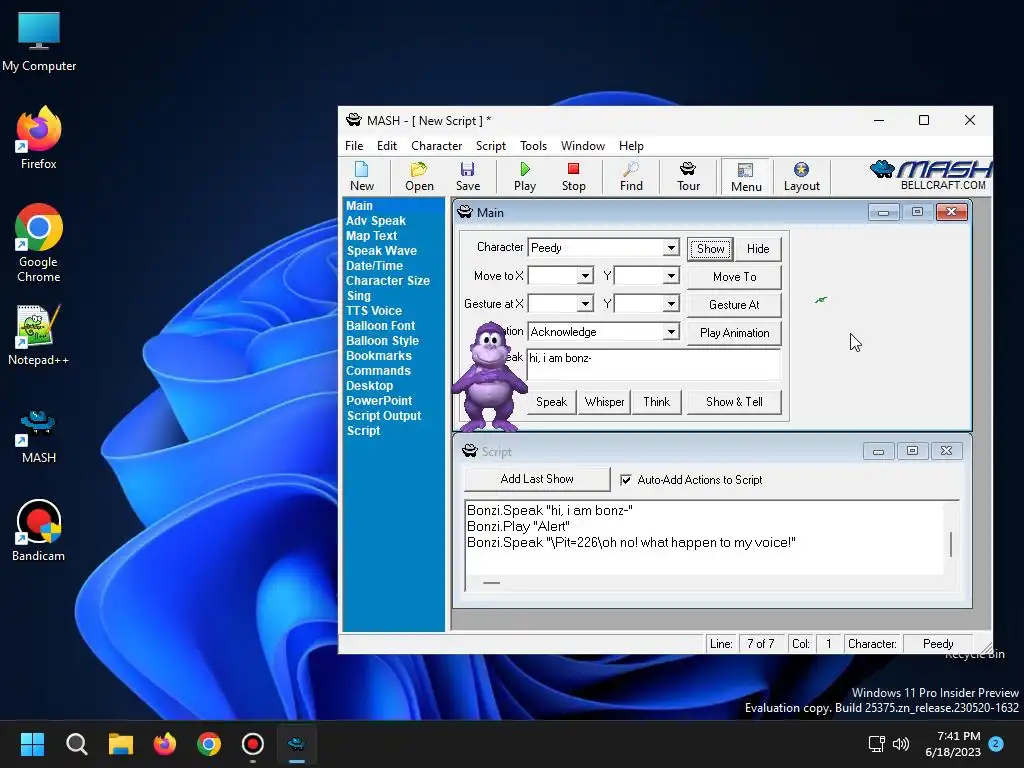Open Bandicam desktop shortcut
The image size is (1024, 768).
point(39,530)
